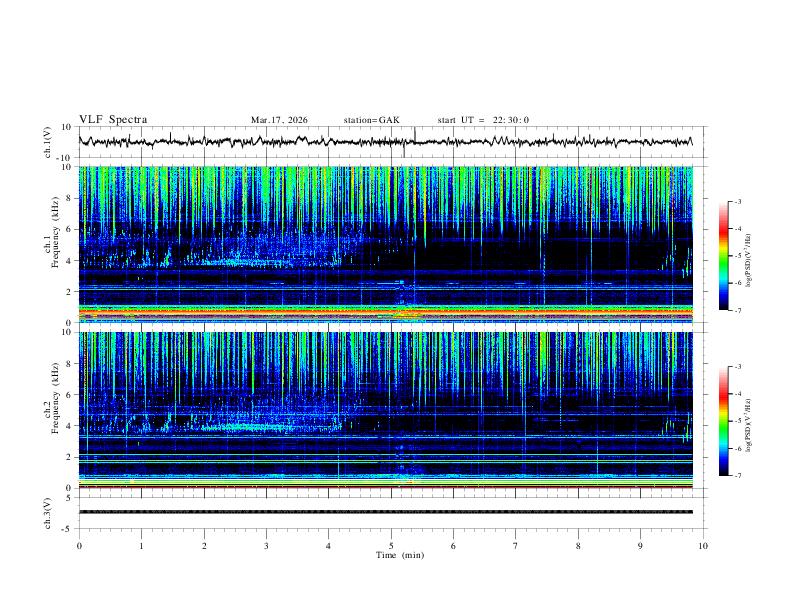Click the "station=GAK" header label
Image resolution: width=792 pixels, height=612 pixels.
click(x=371, y=120)
